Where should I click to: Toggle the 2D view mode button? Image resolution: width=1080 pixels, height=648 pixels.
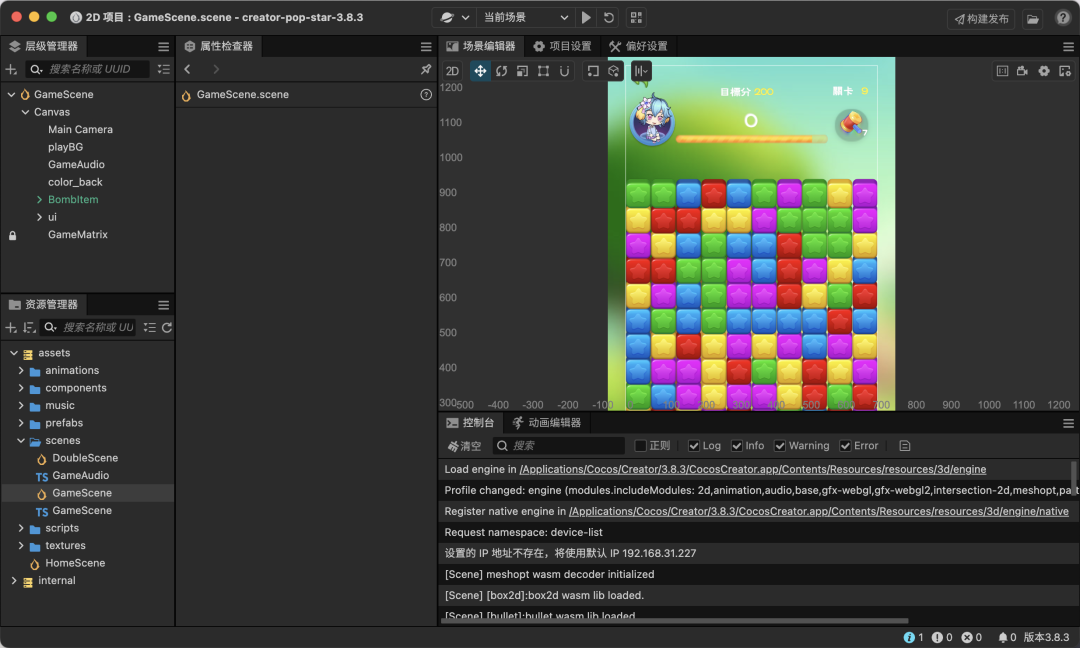453,71
